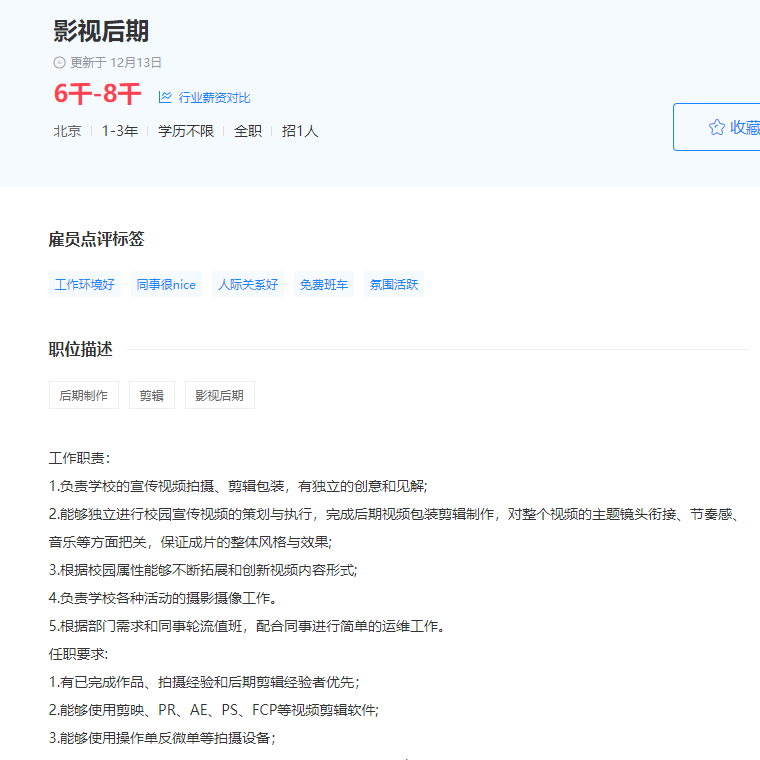Select the 同事很nice review tag

(x=166, y=285)
